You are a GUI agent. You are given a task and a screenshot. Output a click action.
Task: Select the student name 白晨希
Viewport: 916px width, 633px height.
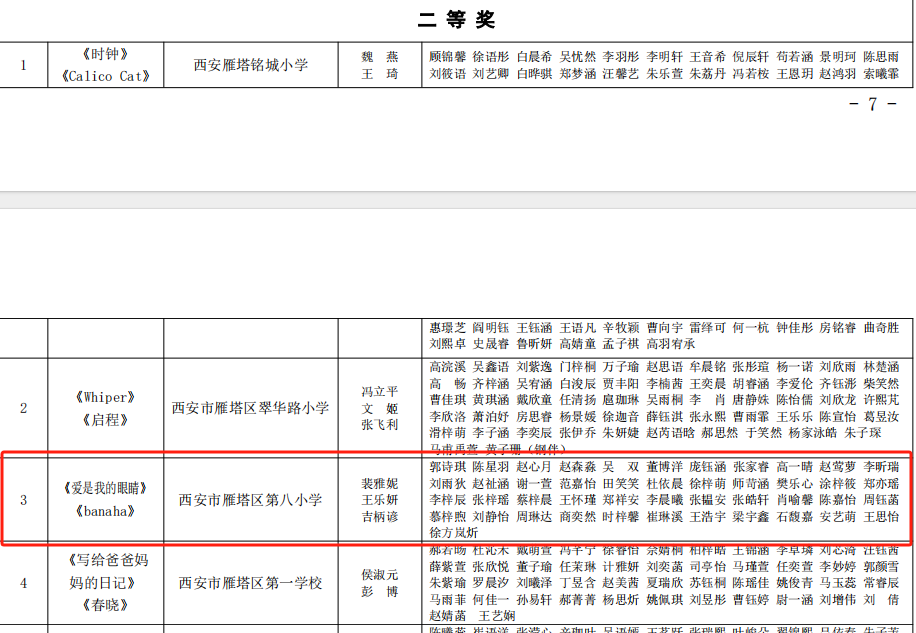tap(534, 57)
